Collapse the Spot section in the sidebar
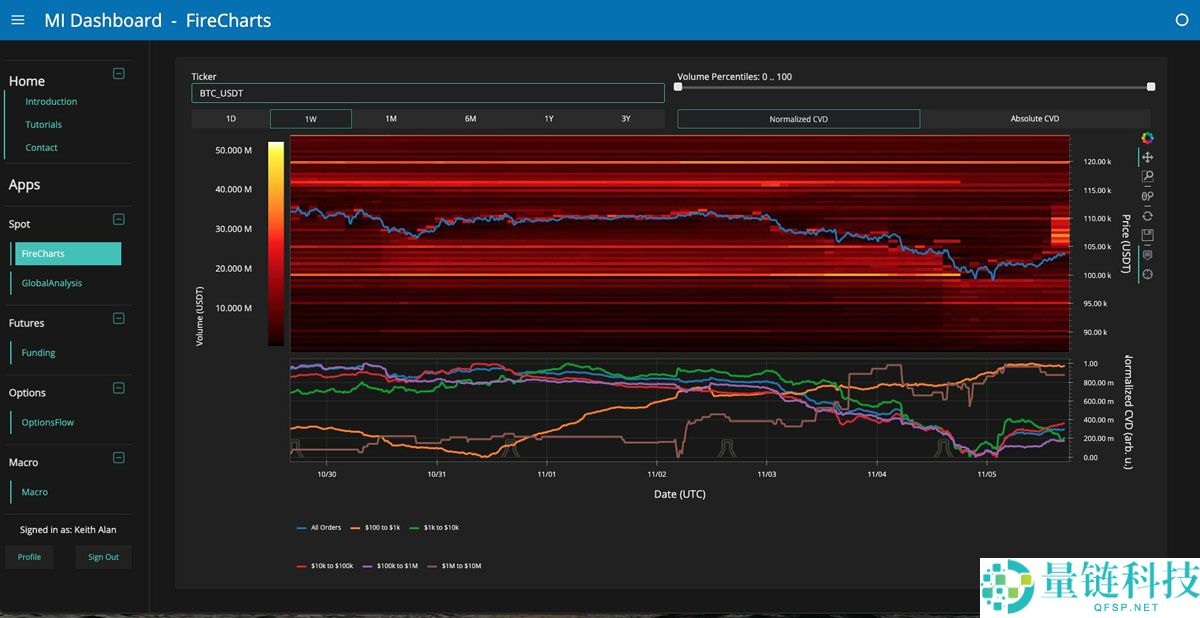The height and width of the screenshot is (618, 1200). [118, 219]
